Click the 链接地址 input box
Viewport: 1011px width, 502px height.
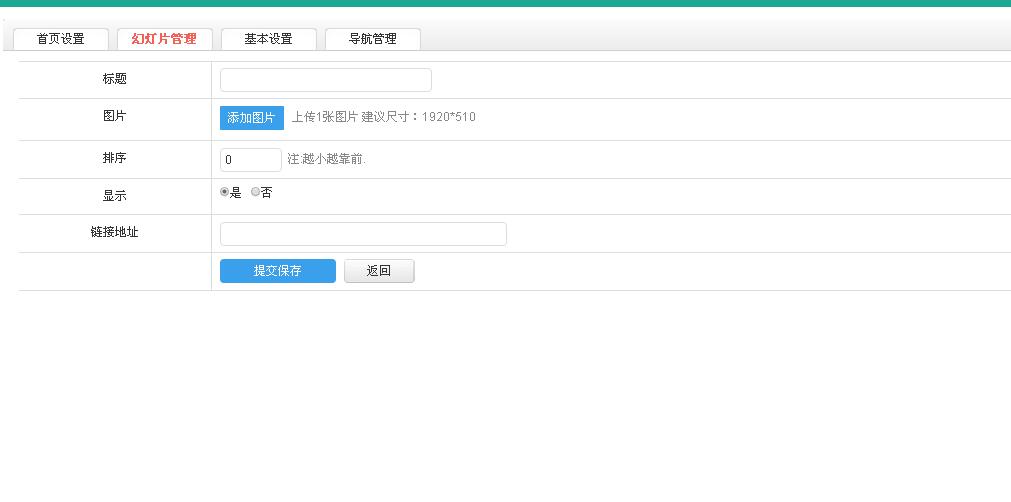[x=362, y=234]
